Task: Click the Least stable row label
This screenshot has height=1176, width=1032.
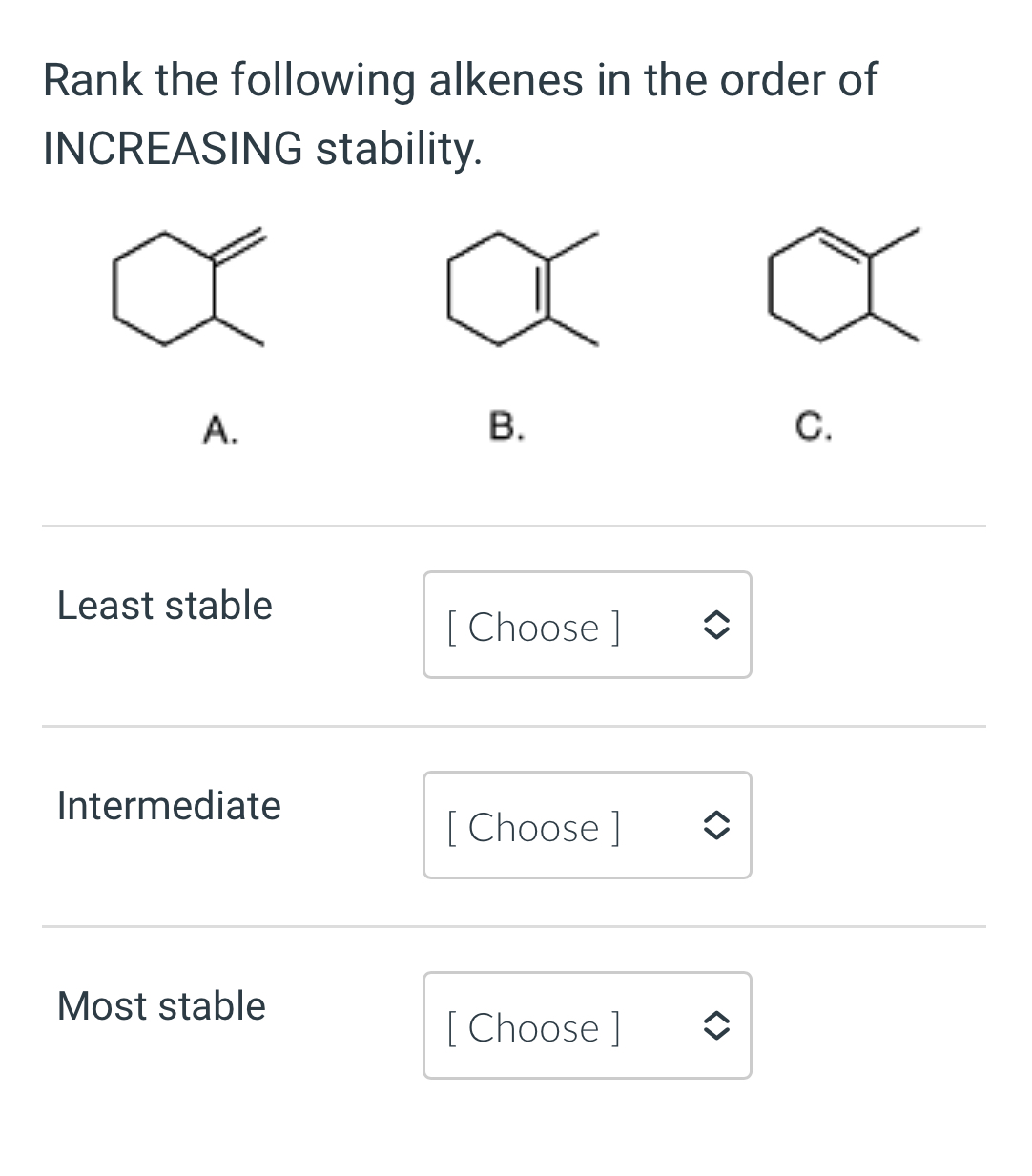Action: coord(163,605)
